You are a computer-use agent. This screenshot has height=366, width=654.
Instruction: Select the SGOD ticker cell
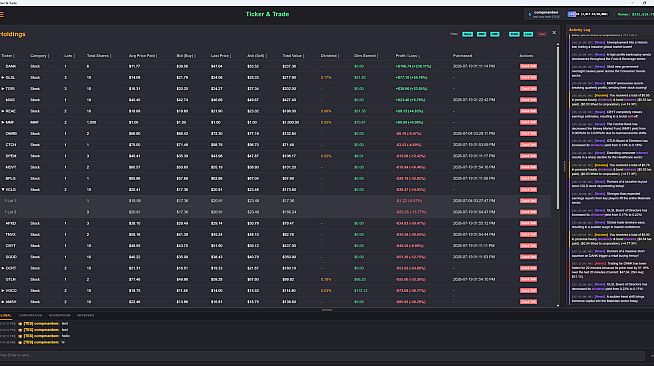tap(11, 257)
